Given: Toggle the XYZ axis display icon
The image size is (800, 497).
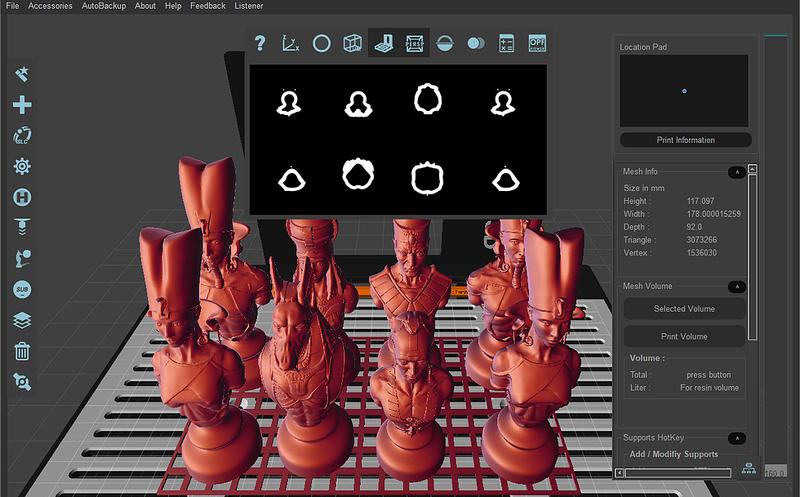Looking at the screenshot, I should coord(290,43).
